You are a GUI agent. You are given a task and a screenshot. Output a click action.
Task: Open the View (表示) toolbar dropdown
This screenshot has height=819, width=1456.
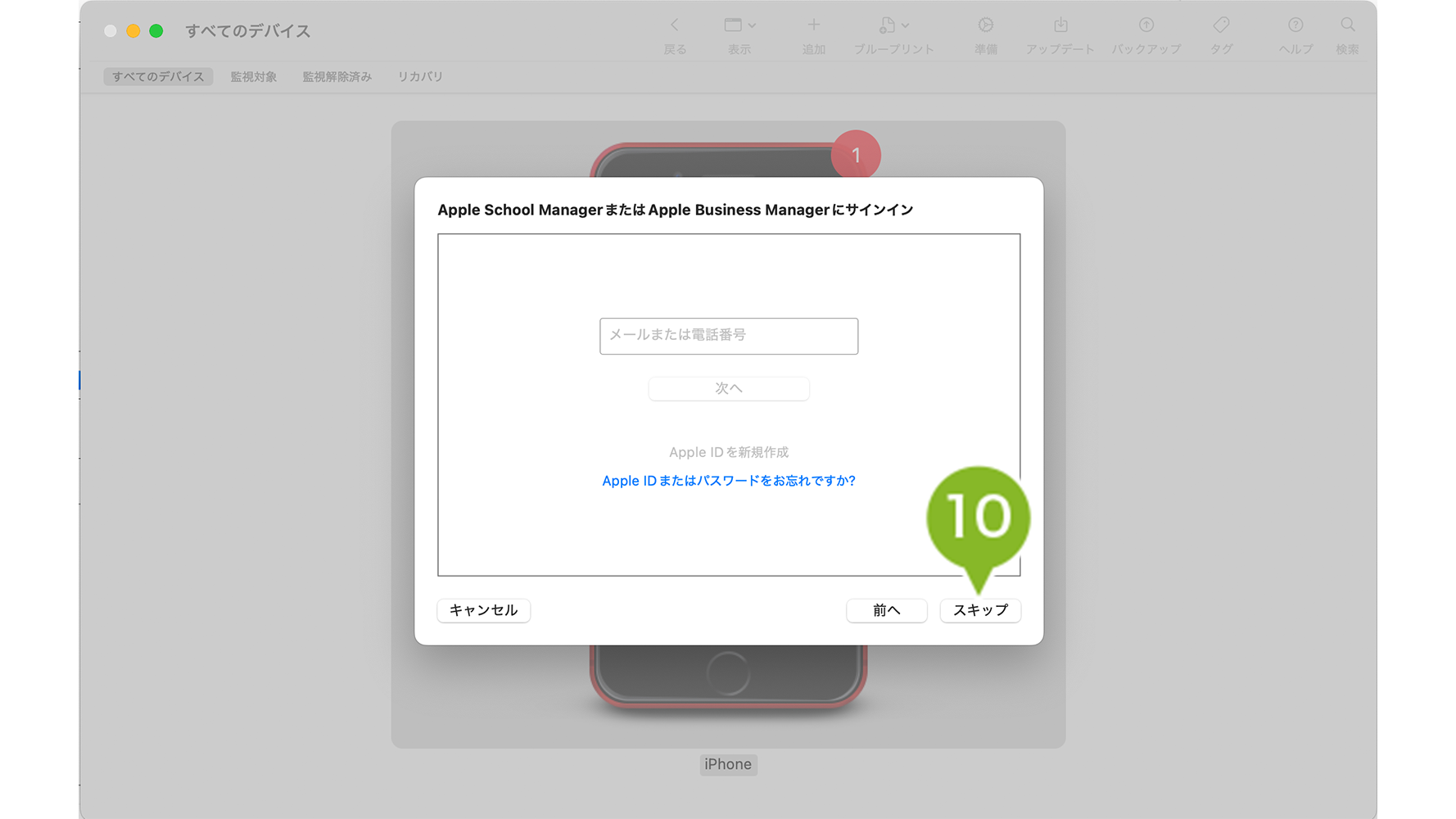point(739,25)
